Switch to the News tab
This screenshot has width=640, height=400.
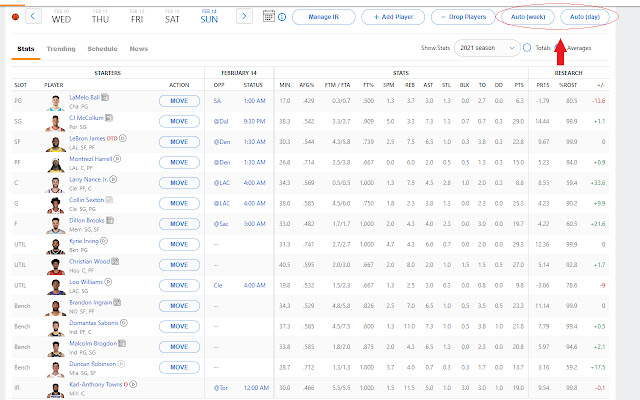tap(138, 49)
